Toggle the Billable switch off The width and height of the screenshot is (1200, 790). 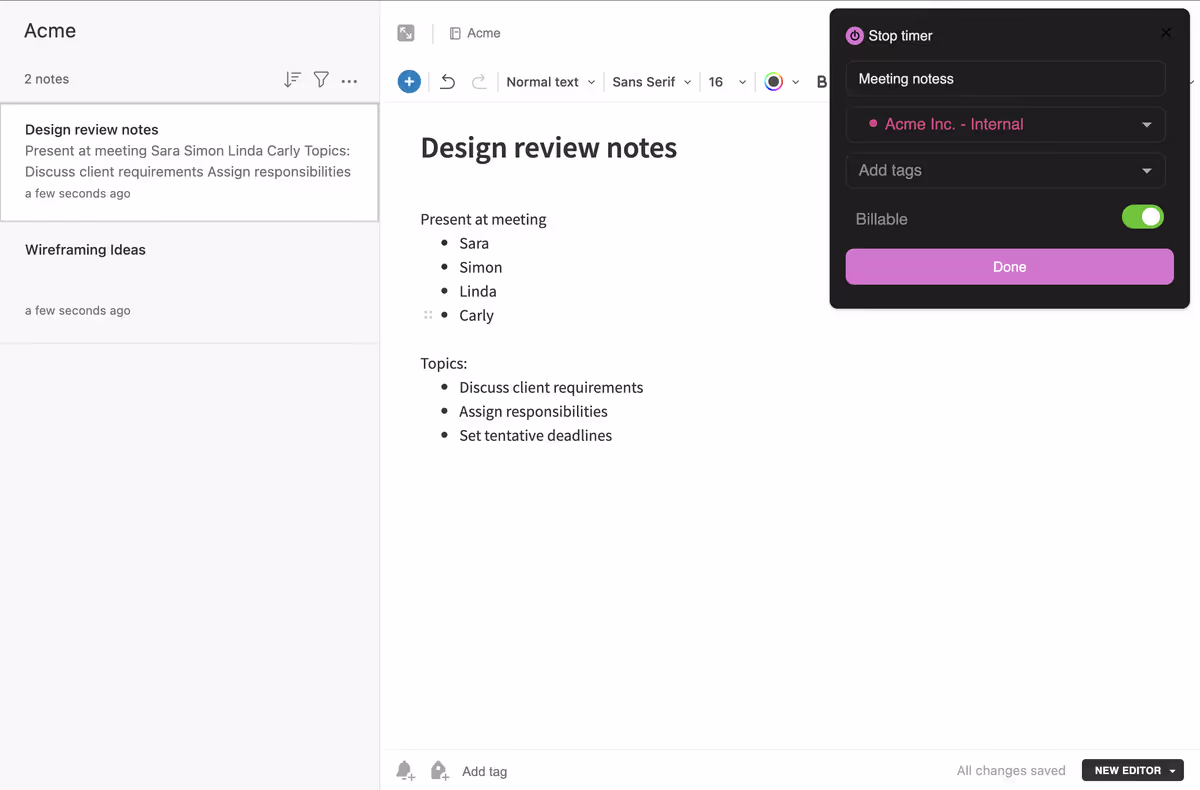click(1143, 217)
